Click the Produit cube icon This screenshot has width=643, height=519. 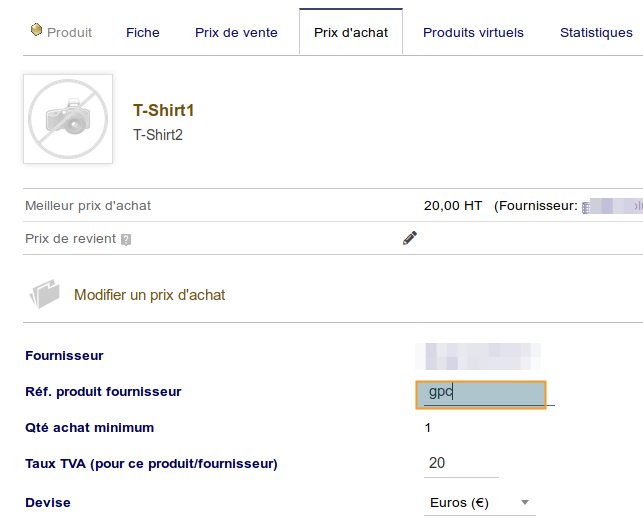pyautogui.click(x=37, y=31)
